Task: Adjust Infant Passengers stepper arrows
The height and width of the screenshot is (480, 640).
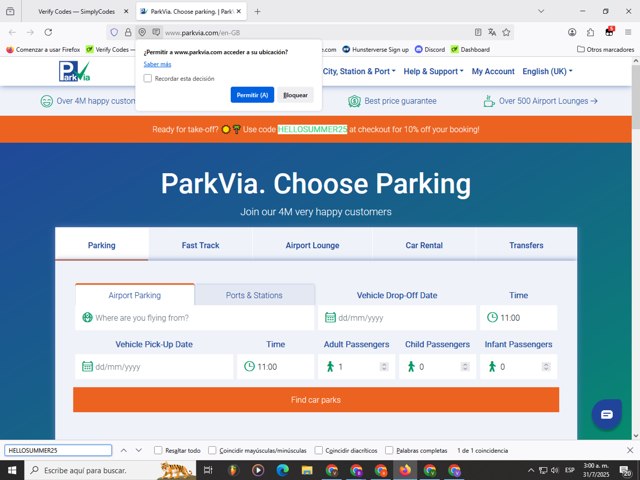Action: pyautogui.click(x=546, y=367)
